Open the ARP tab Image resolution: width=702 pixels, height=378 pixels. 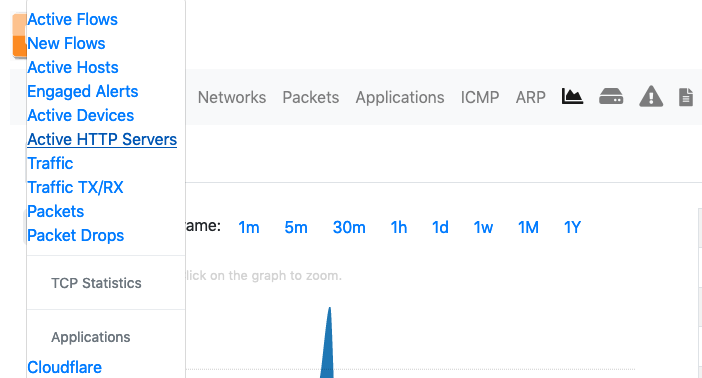(531, 97)
